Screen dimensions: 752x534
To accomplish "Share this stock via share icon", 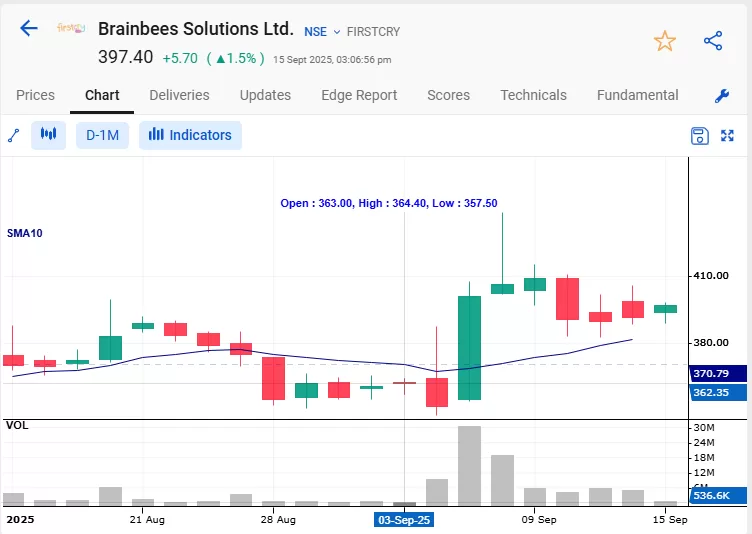I will [713, 41].
